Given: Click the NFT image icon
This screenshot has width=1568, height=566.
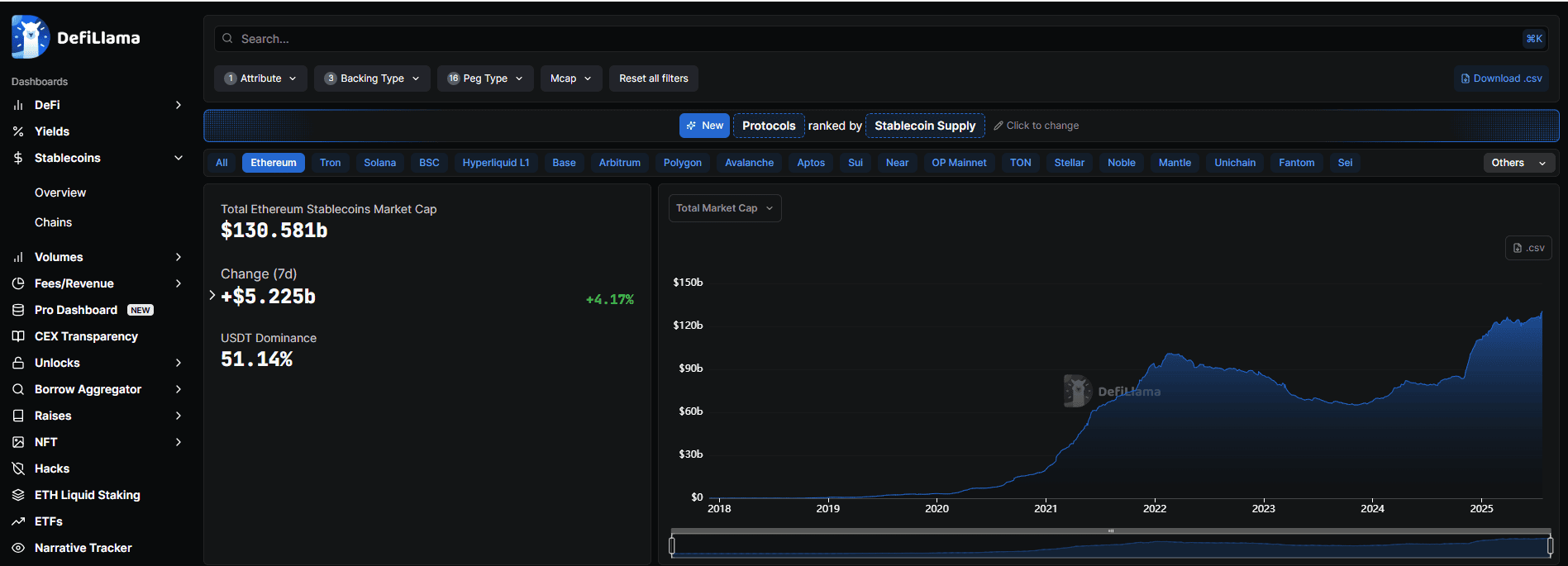Looking at the screenshot, I should [18, 442].
